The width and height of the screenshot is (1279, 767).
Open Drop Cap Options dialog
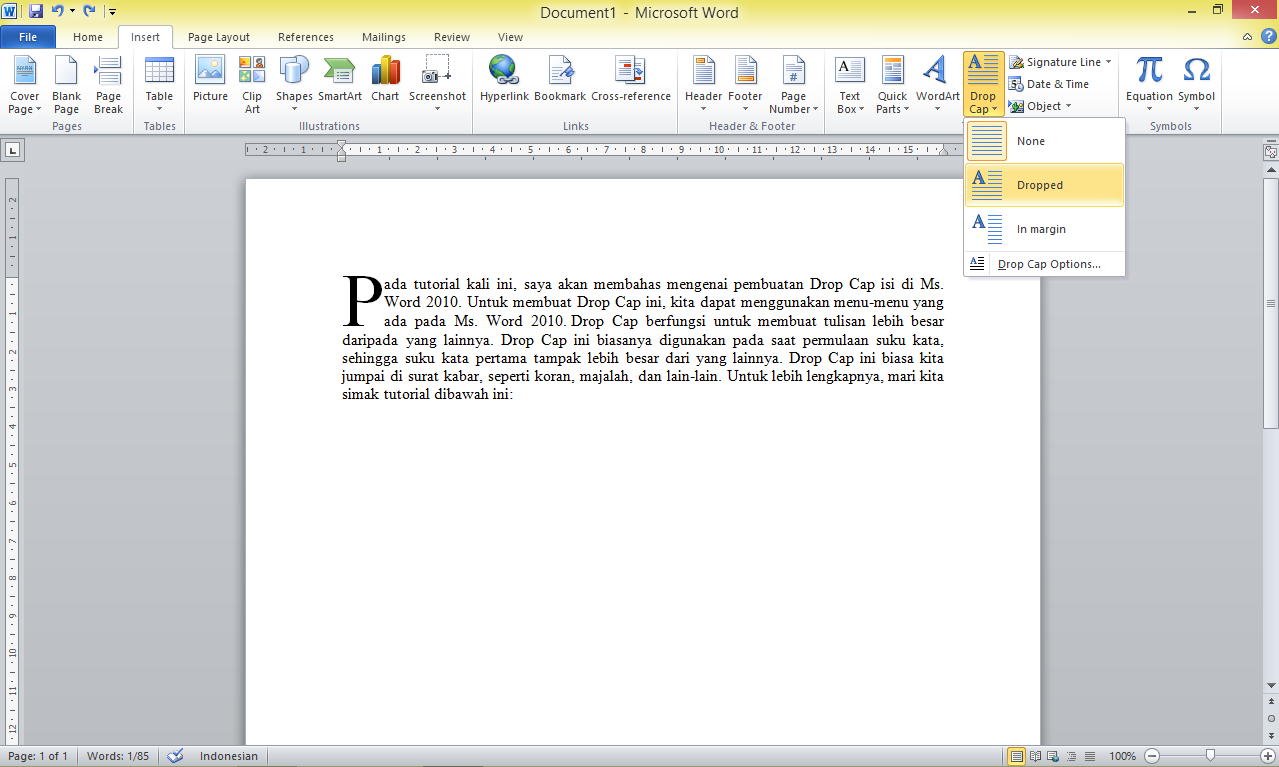tap(1045, 264)
